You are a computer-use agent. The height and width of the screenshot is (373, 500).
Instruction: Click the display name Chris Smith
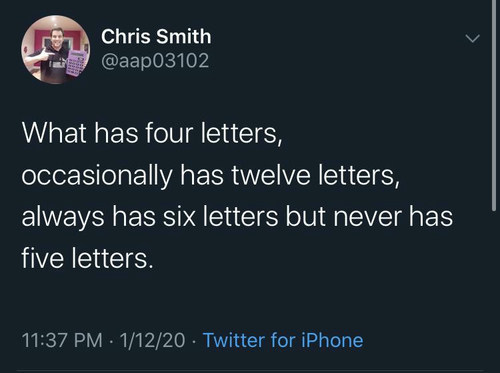[x=156, y=36]
